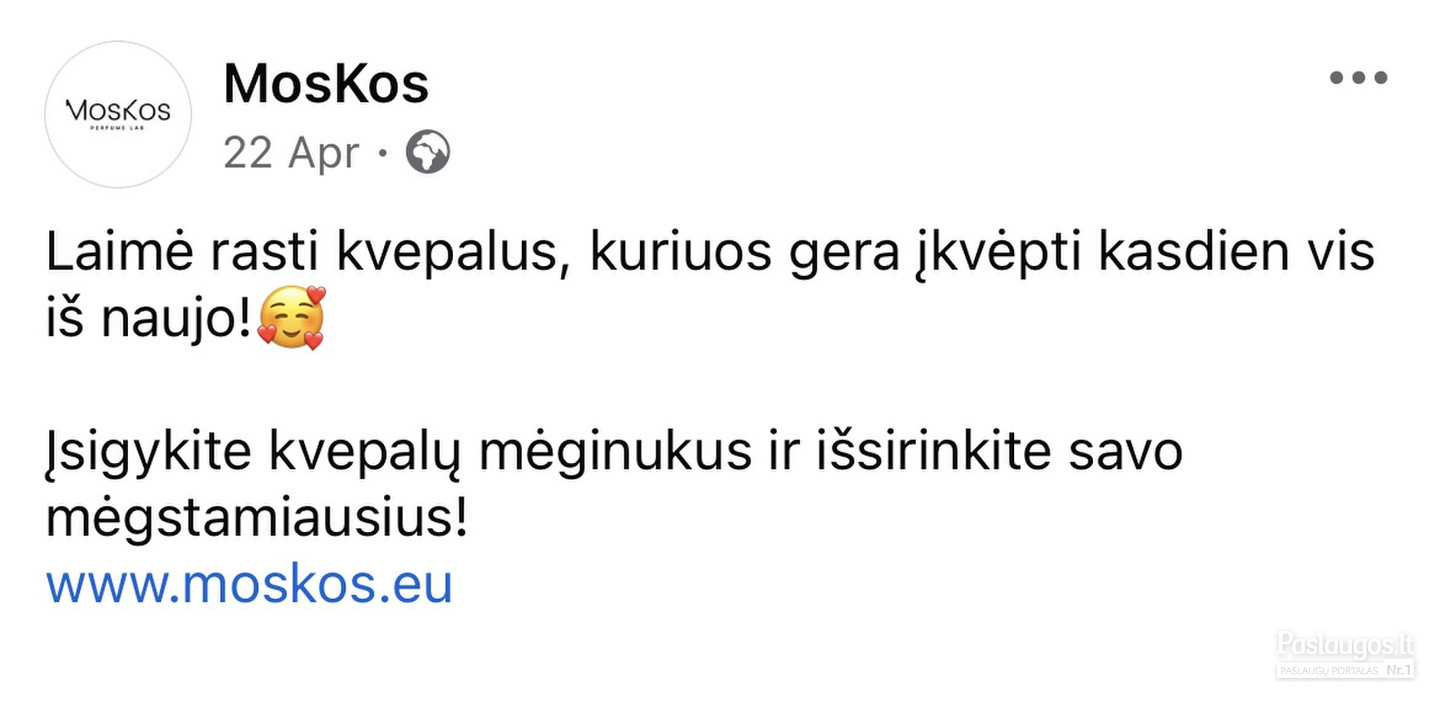Open the MosKos page name heading
The height and width of the screenshot is (702, 1440).
tap(326, 83)
